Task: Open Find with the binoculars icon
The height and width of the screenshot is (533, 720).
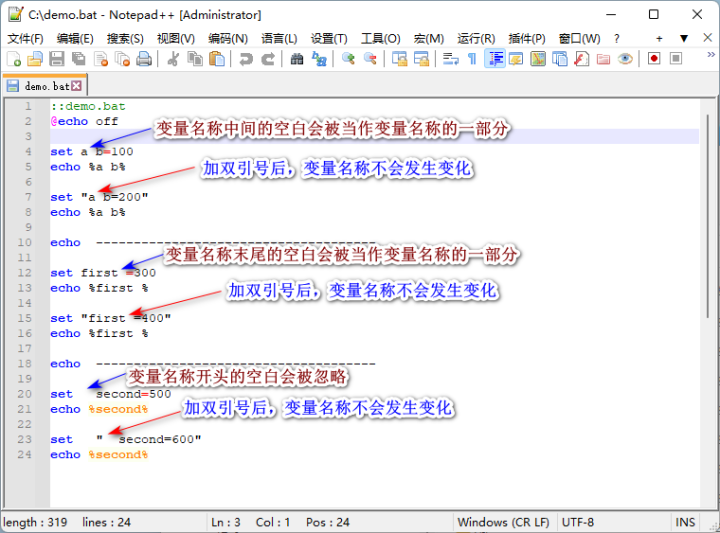Action: (x=297, y=59)
